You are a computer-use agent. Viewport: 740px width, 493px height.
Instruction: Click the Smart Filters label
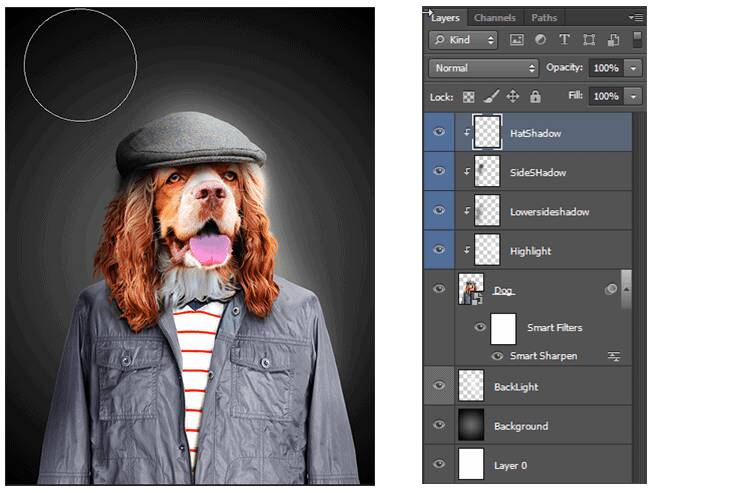[x=555, y=327]
